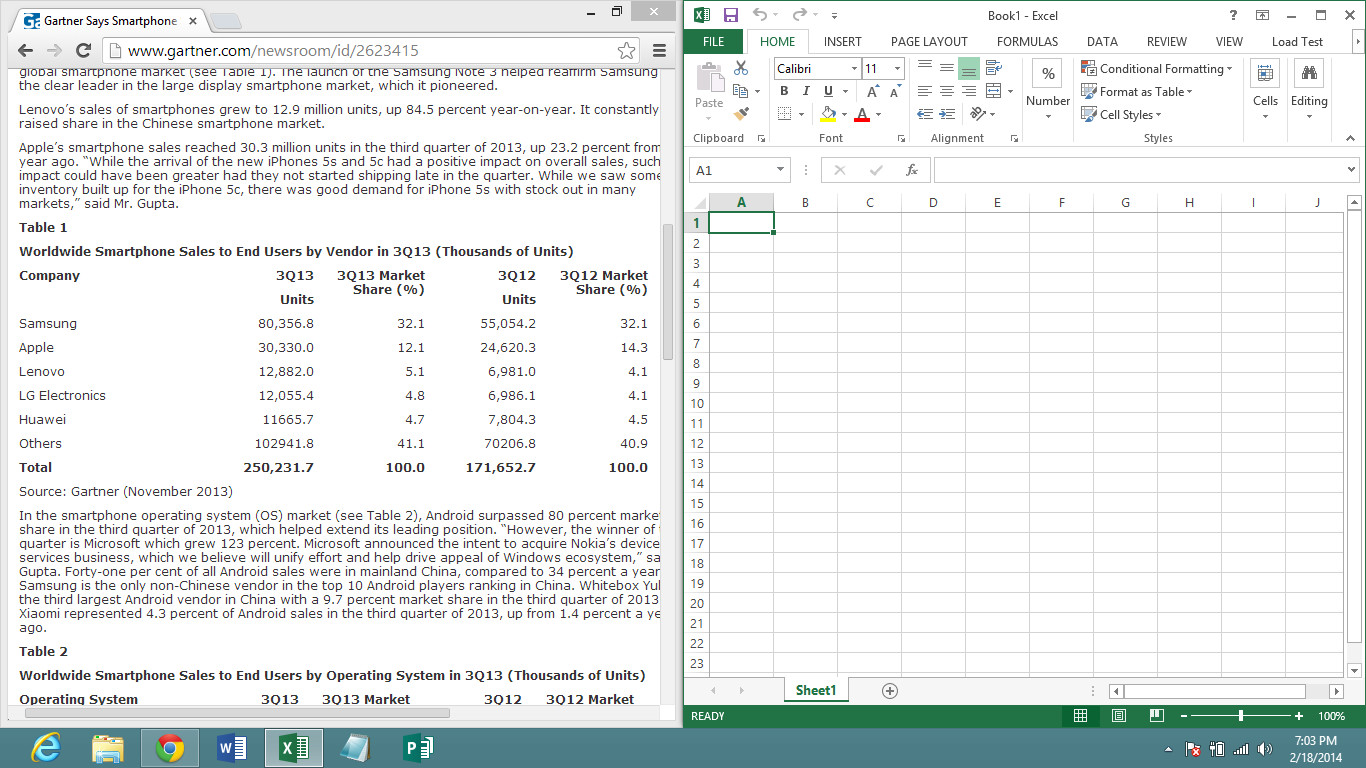This screenshot has height=768, width=1366.
Task: Click the zoom out minus on status bar
Action: [1183, 716]
